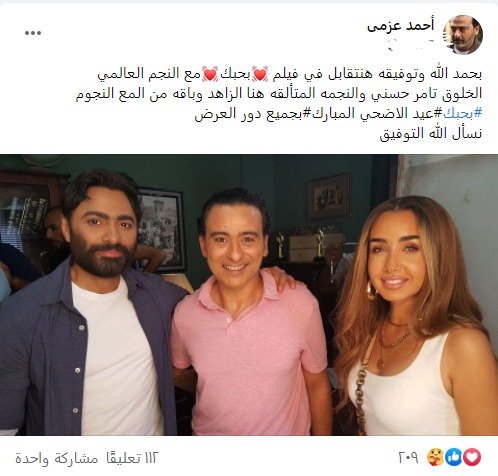Open the #بحبك hashtag link
The height and width of the screenshot is (476, 498).
(x=462, y=114)
